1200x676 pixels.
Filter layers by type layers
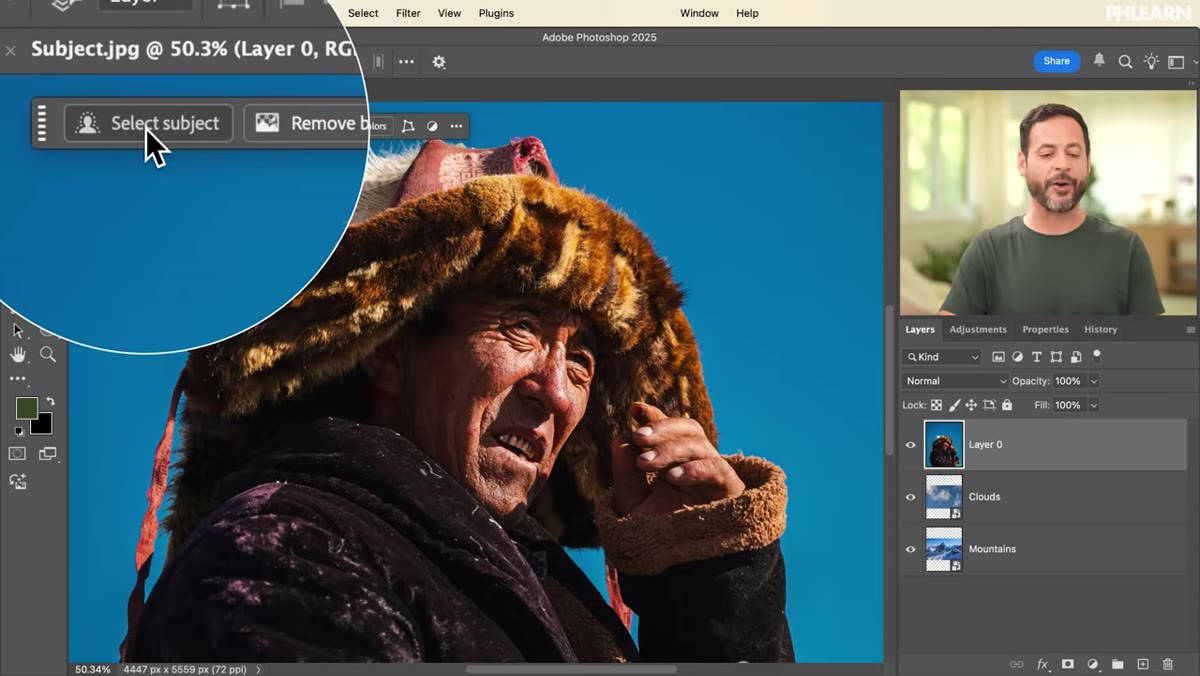click(1037, 357)
